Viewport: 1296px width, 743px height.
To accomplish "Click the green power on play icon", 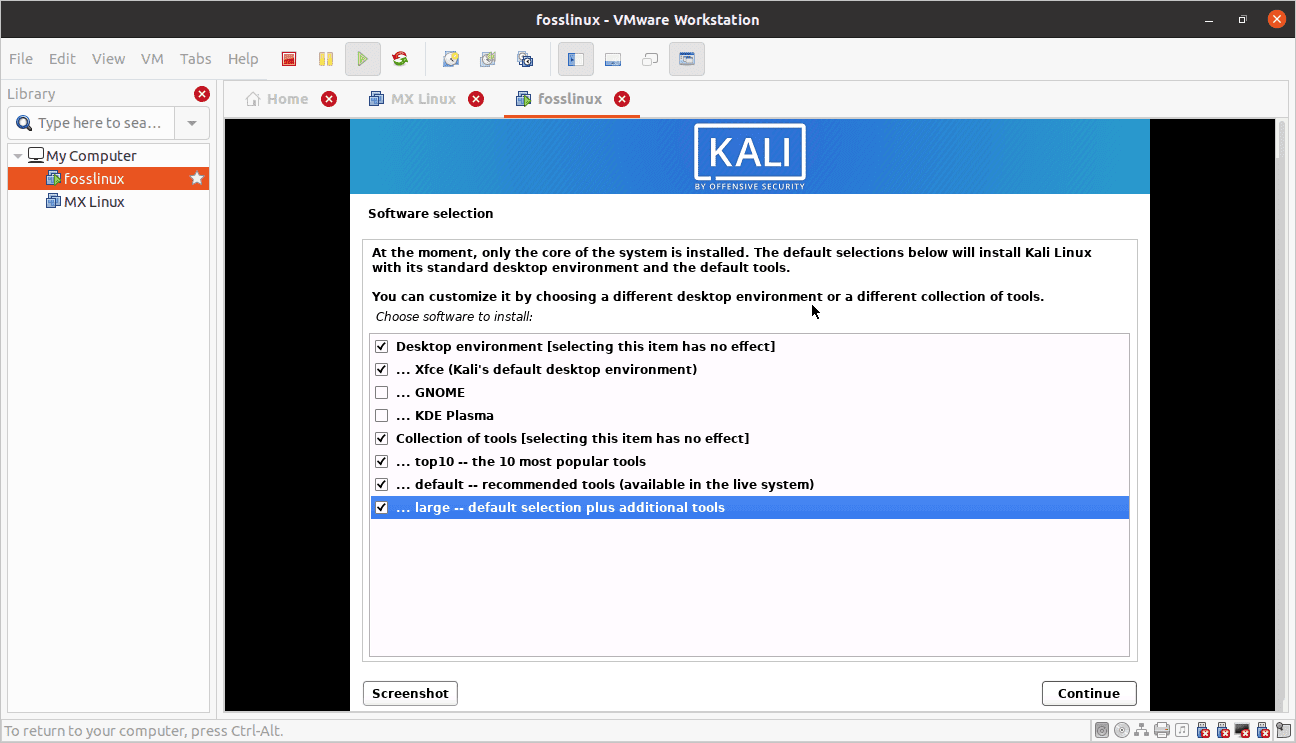I will pos(363,59).
